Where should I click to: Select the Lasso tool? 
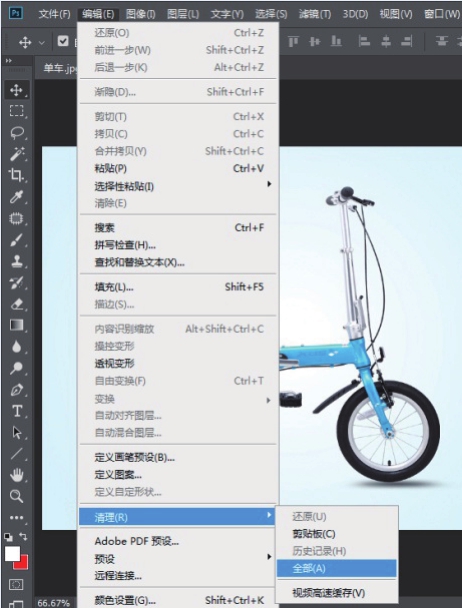click(x=17, y=133)
